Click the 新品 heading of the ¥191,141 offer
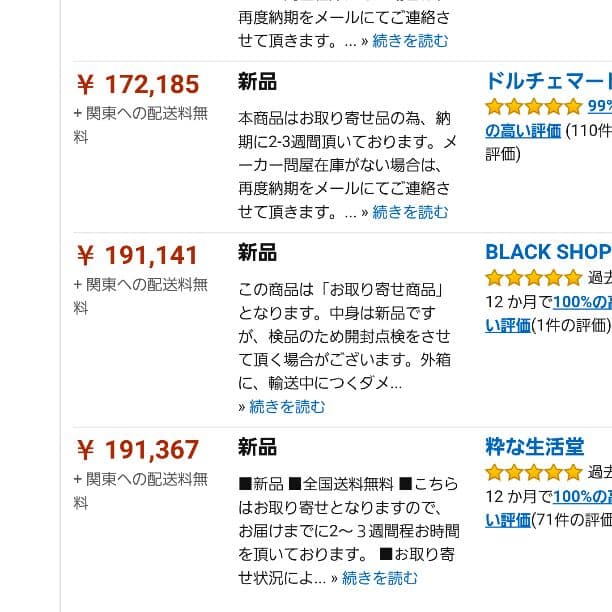Viewport: 612px width, 612px height. [x=257, y=253]
